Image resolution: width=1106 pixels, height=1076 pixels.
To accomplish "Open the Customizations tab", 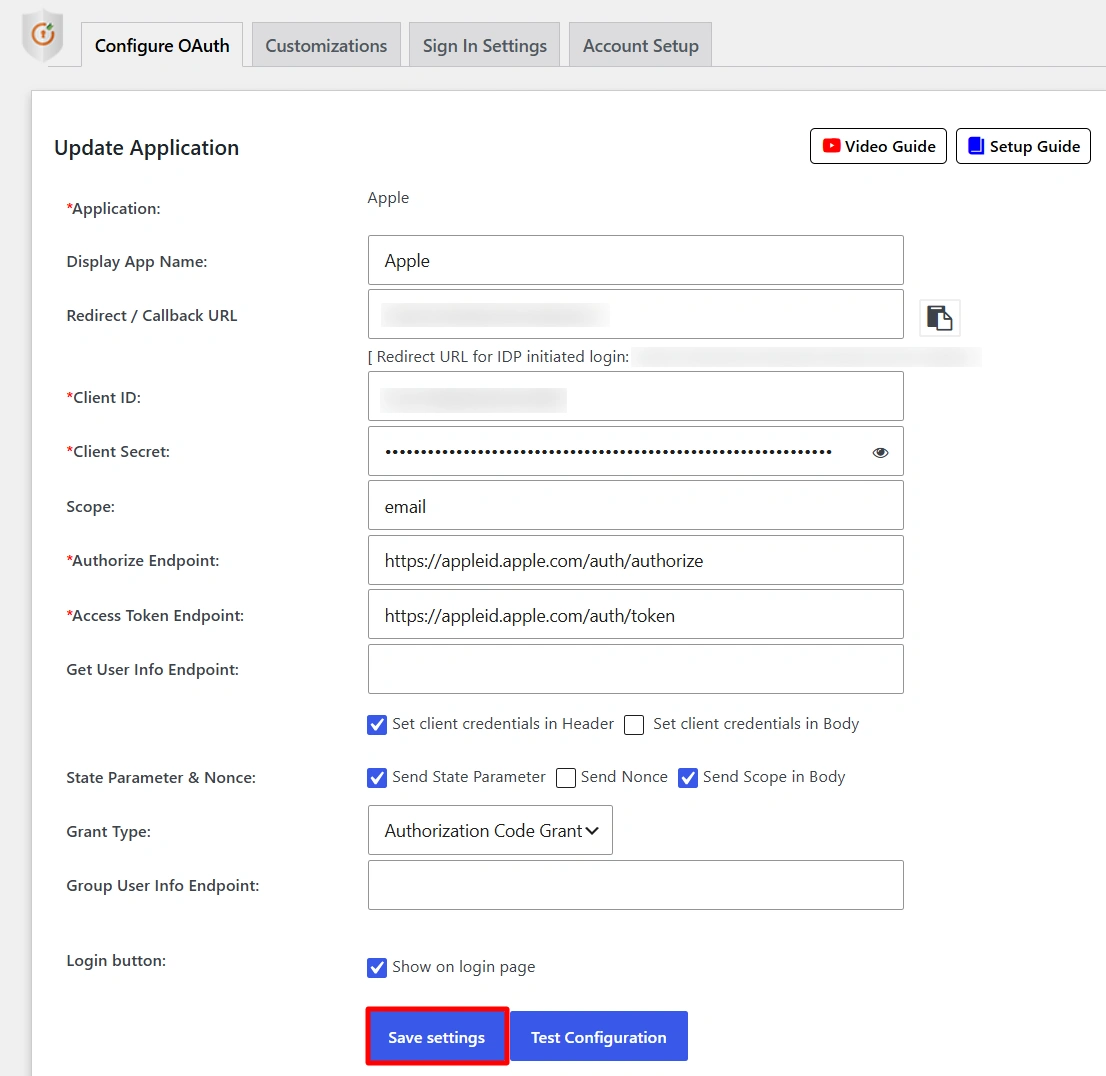I will click(x=326, y=45).
